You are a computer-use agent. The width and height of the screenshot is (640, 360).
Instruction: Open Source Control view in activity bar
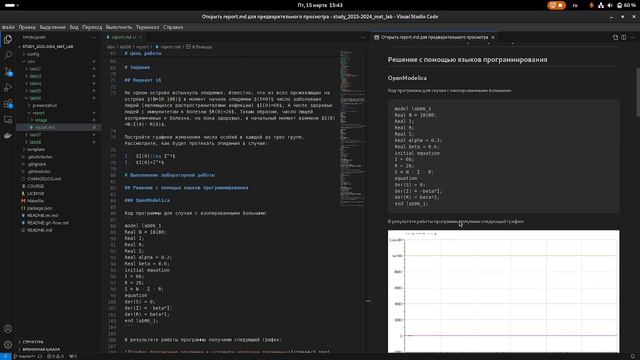point(8,71)
